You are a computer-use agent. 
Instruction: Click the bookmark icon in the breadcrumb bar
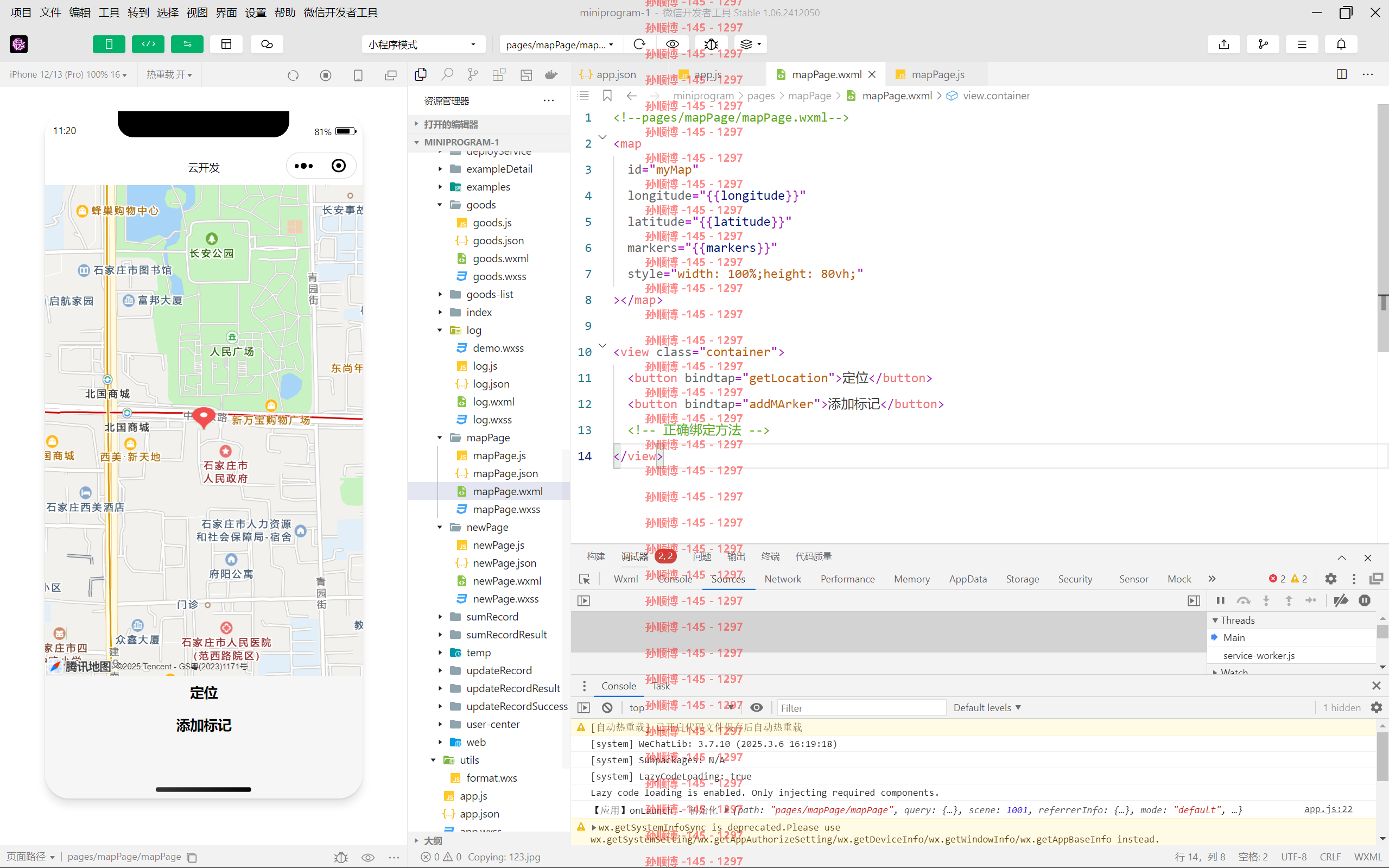coord(607,96)
